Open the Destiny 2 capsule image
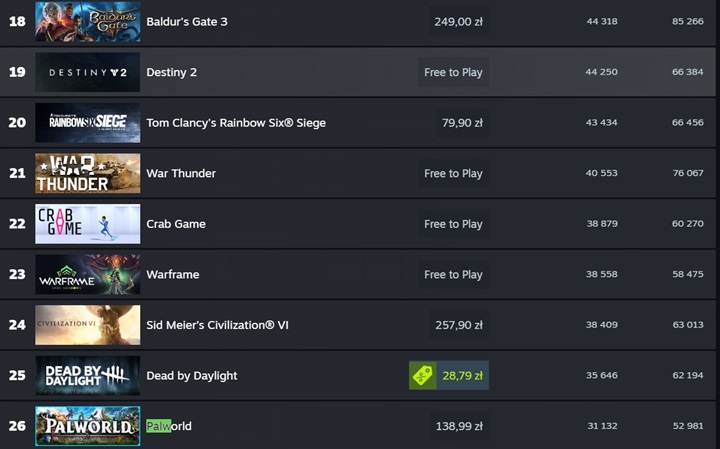This screenshot has width=720, height=449. (87, 72)
